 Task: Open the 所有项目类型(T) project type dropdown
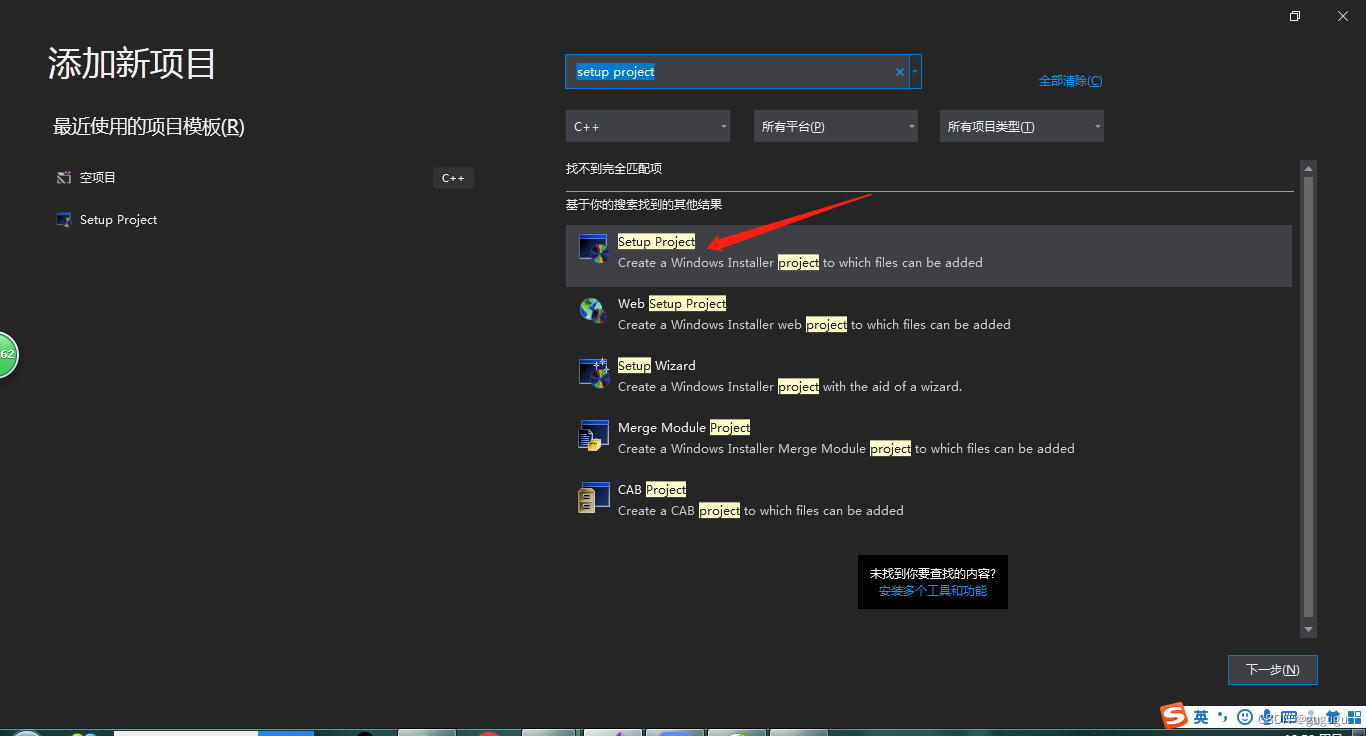pos(1021,126)
